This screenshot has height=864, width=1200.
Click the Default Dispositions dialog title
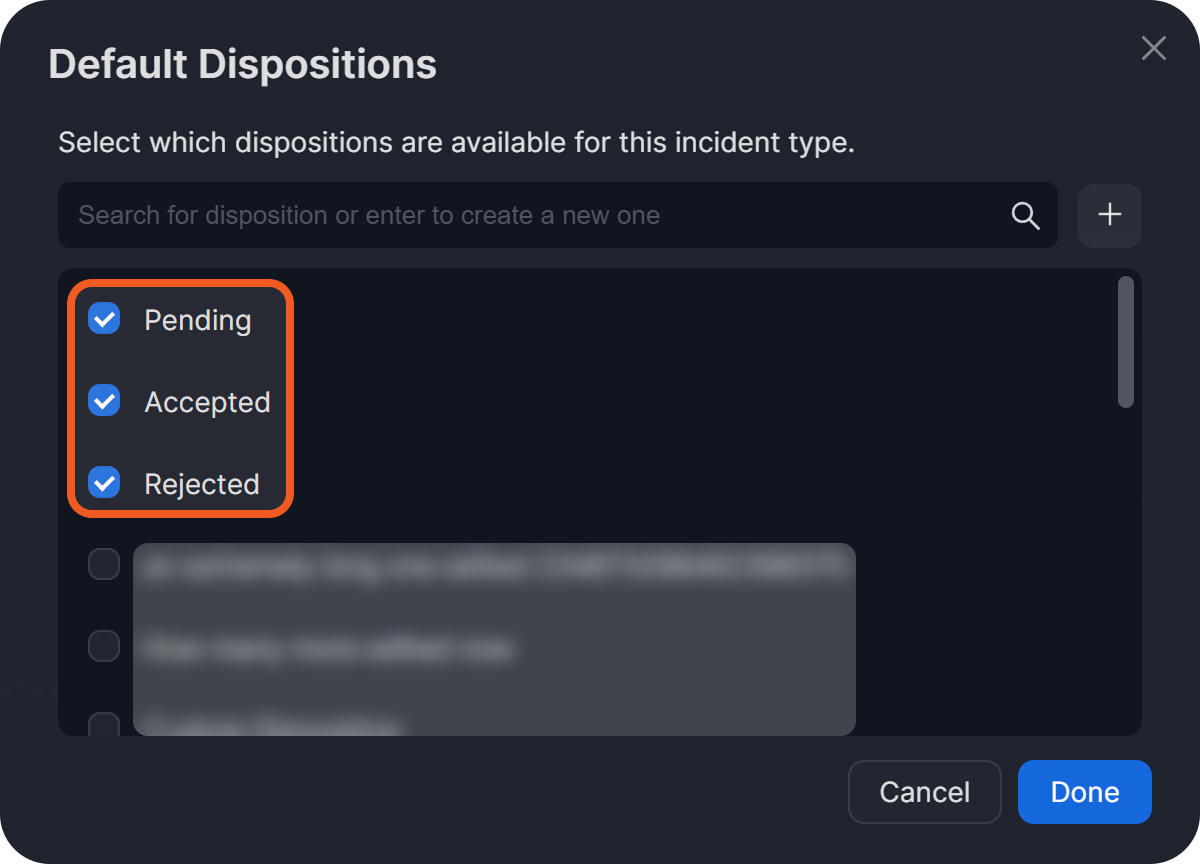tap(243, 65)
